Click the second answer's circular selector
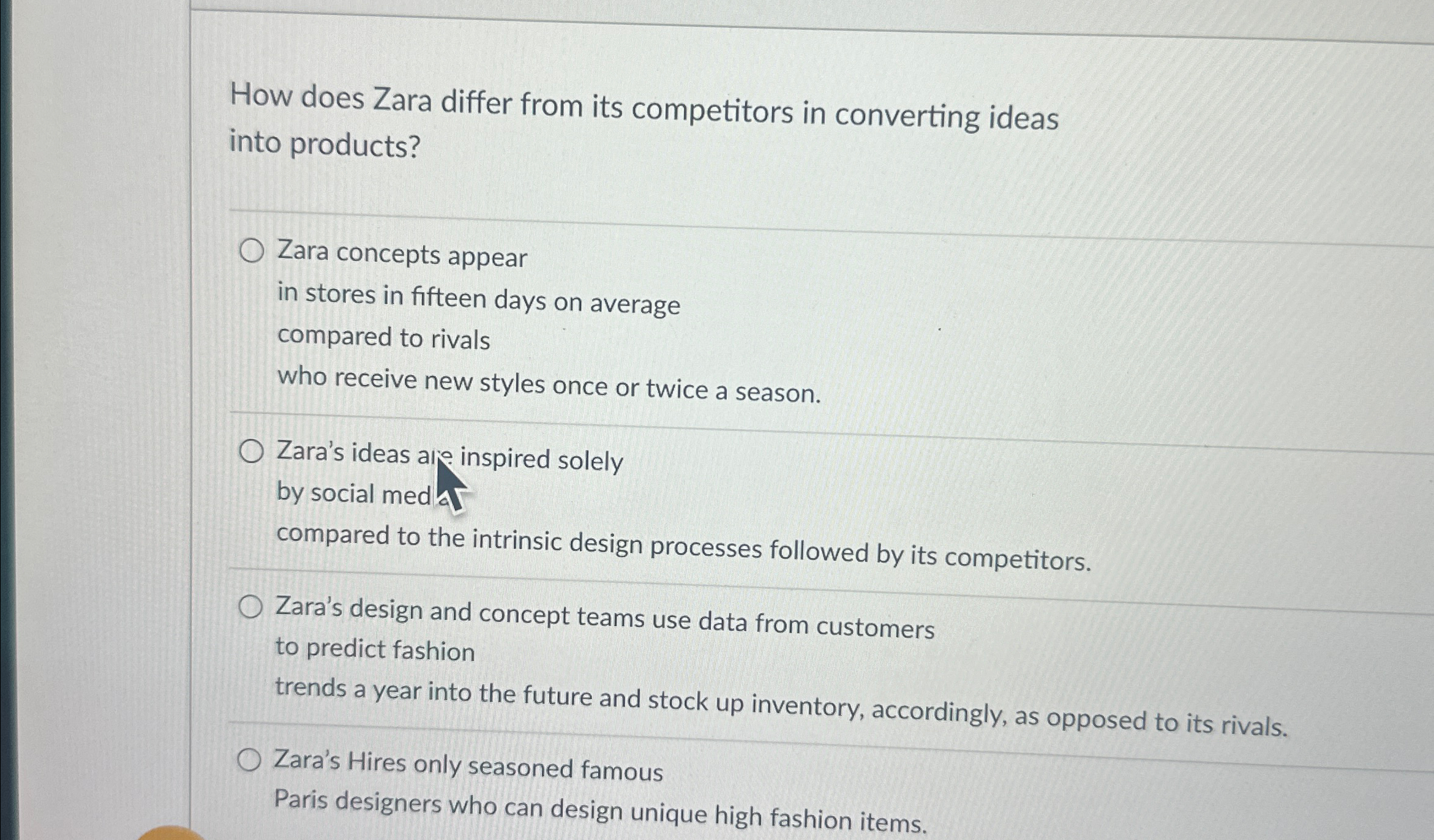1434x840 pixels. click(x=252, y=452)
